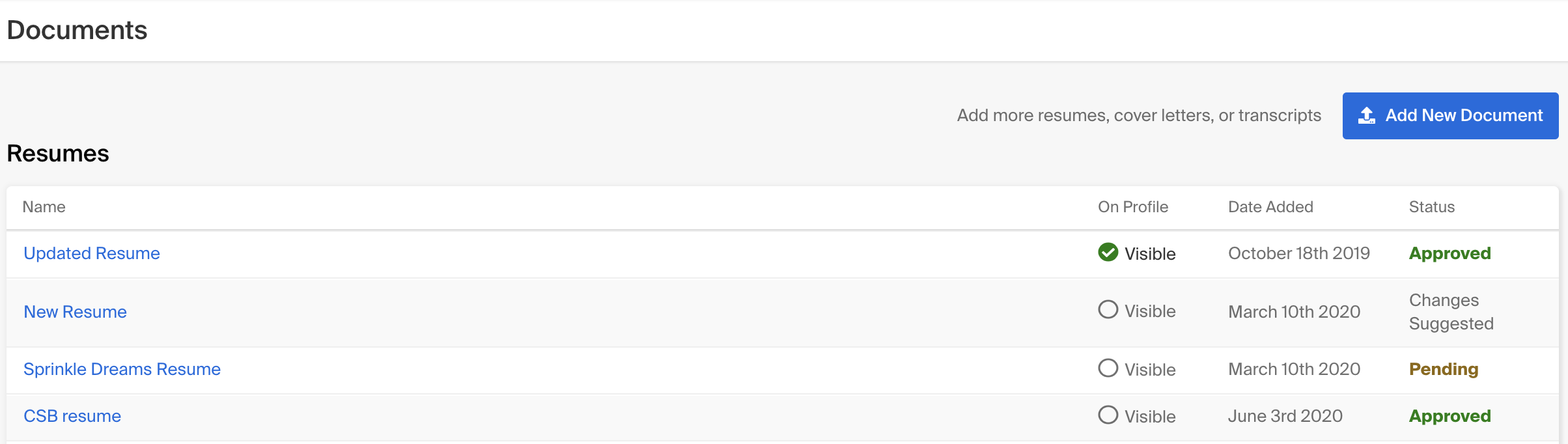The image size is (1568, 444).
Task: Open the CSB resume link
Action: pos(72,416)
